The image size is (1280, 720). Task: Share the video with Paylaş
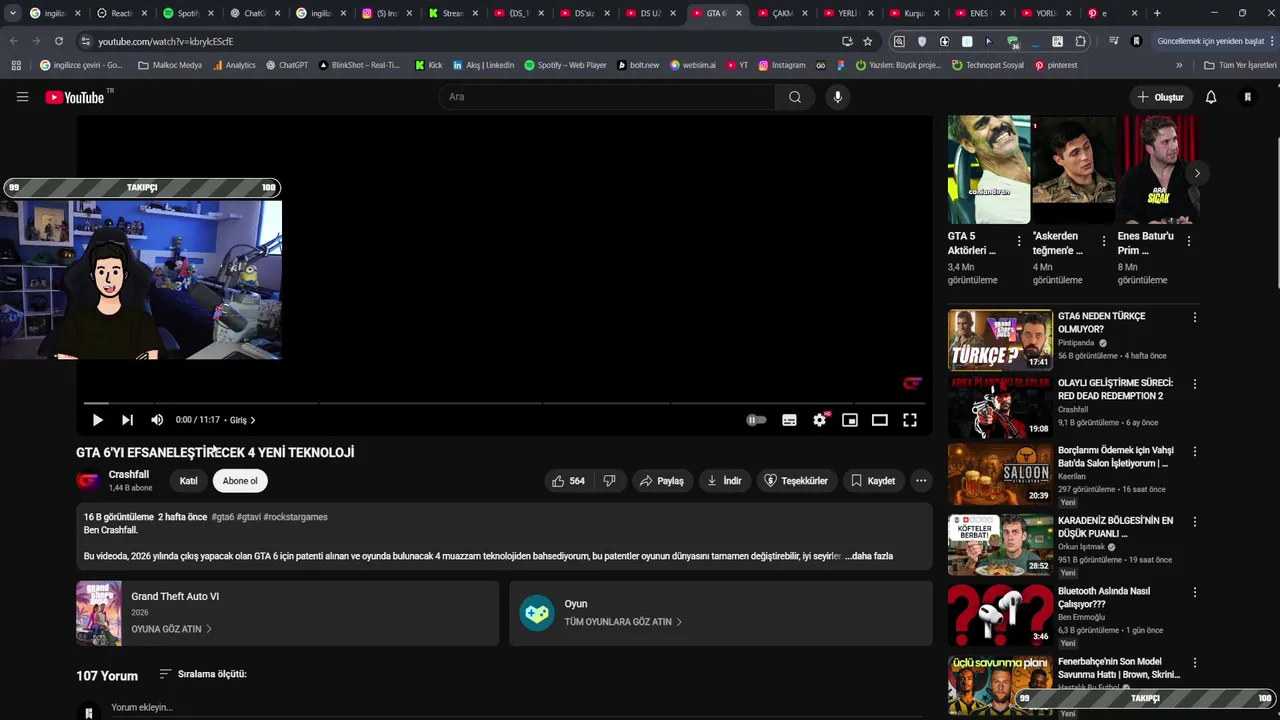click(662, 481)
